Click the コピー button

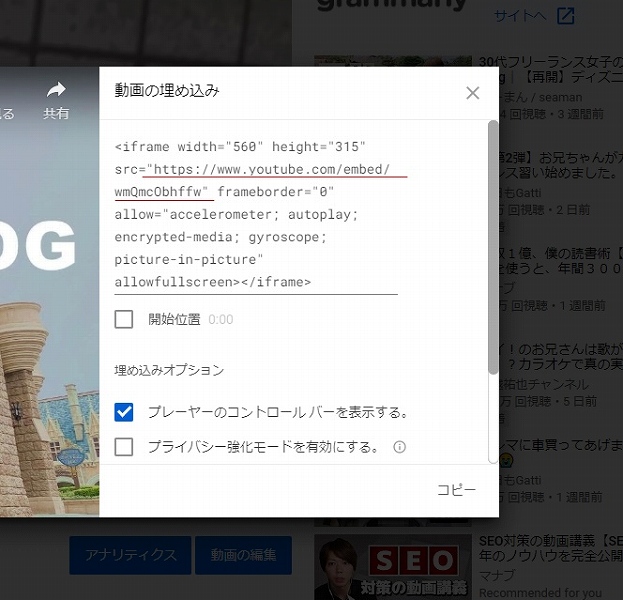pyautogui.click(x=456, y=490)
